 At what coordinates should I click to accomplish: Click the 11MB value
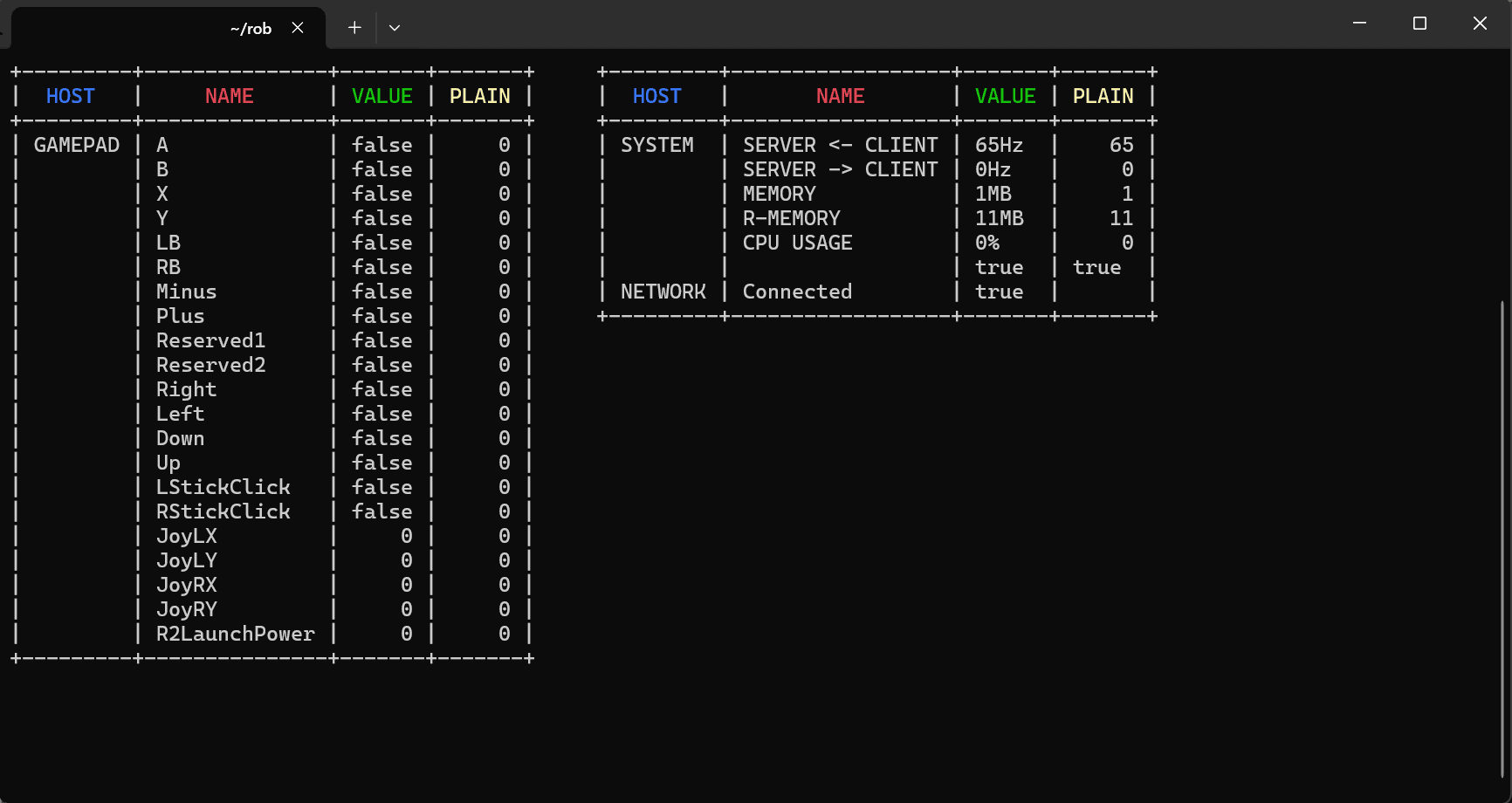(x=999, y=218)
